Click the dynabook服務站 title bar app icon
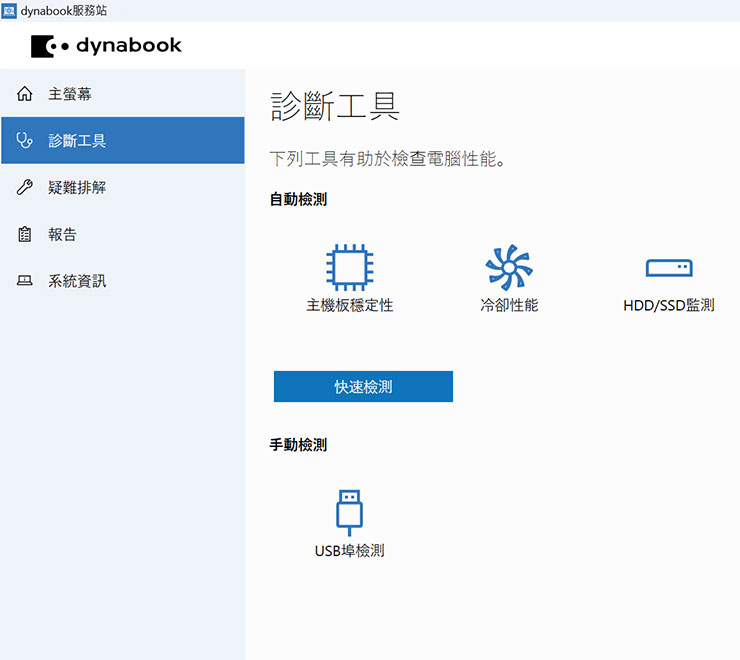740x660 pixels. point(9,10)
